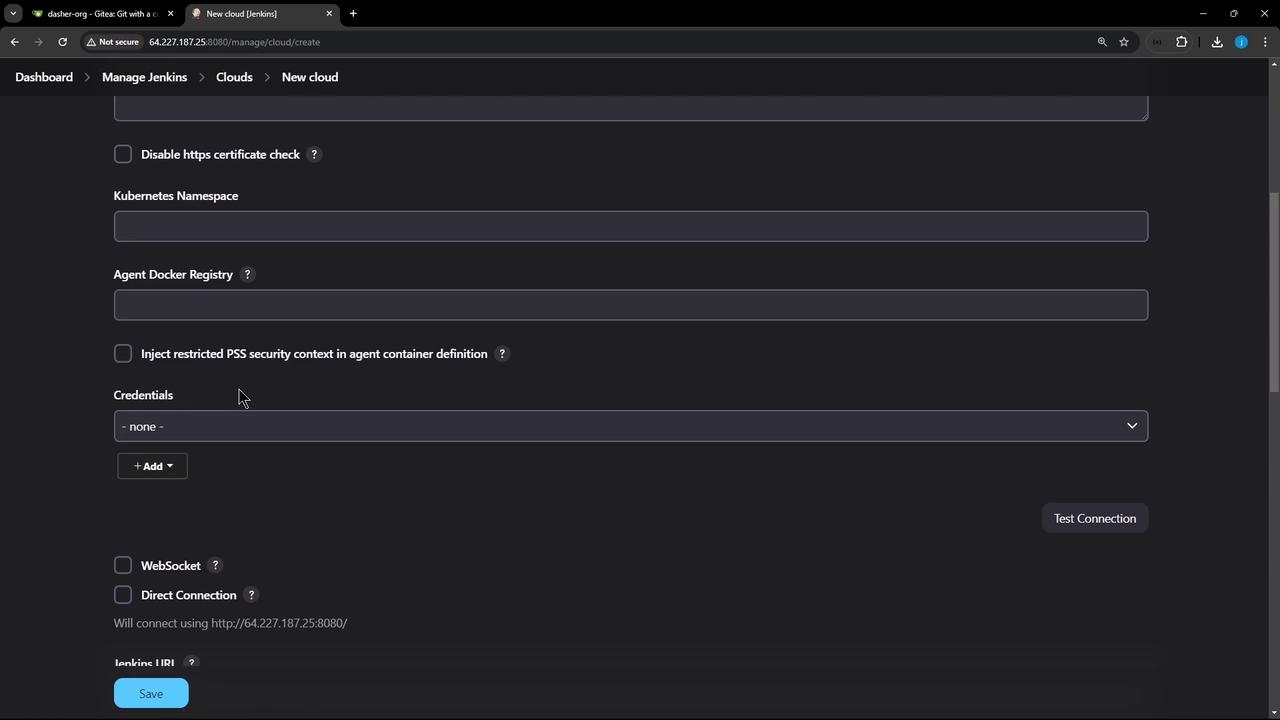Save the new cloud configuration
Image resolution: width=1280 pixels, height=720 pixels.
(151, 693)
